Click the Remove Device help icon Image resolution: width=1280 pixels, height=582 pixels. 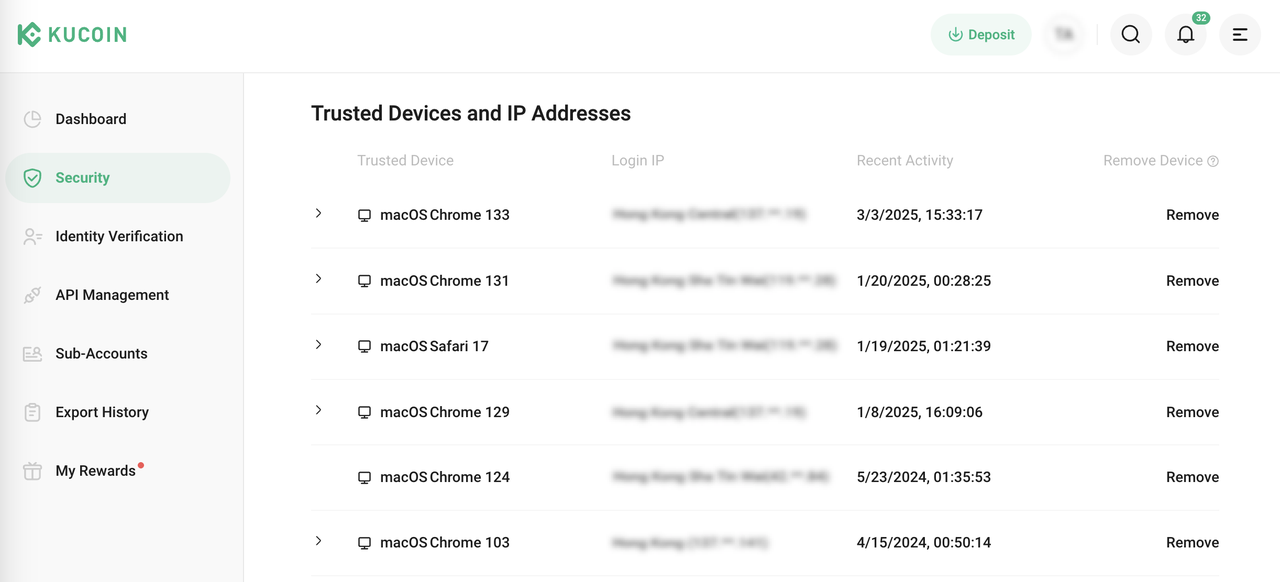point(1213,161)
